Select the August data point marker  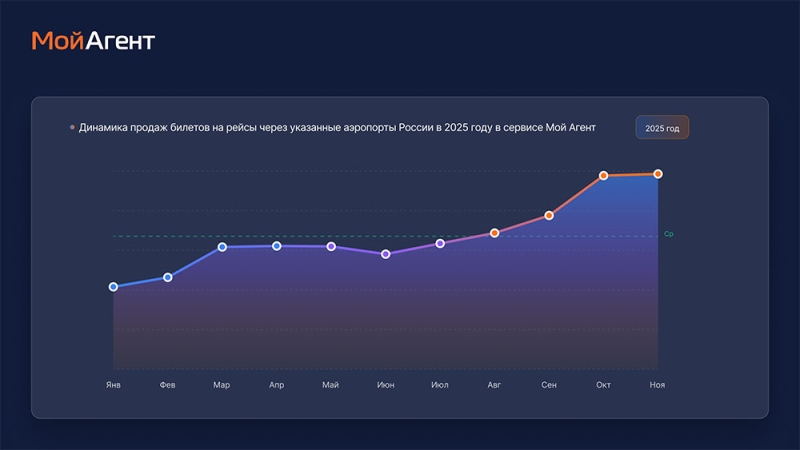pyautogui.click(x=494, y=233)
